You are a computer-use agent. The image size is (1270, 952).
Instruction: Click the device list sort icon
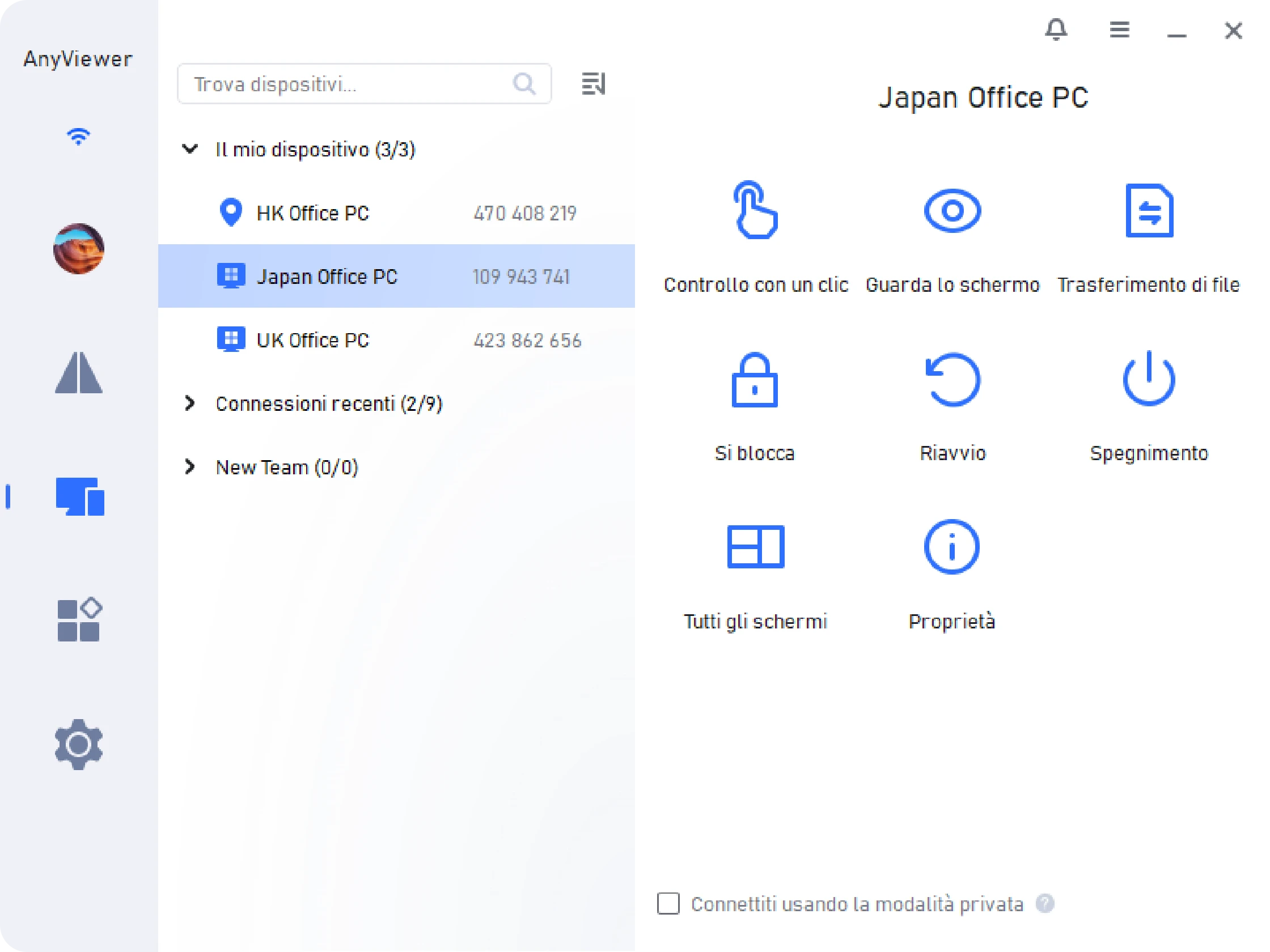[x=593, y=84]
